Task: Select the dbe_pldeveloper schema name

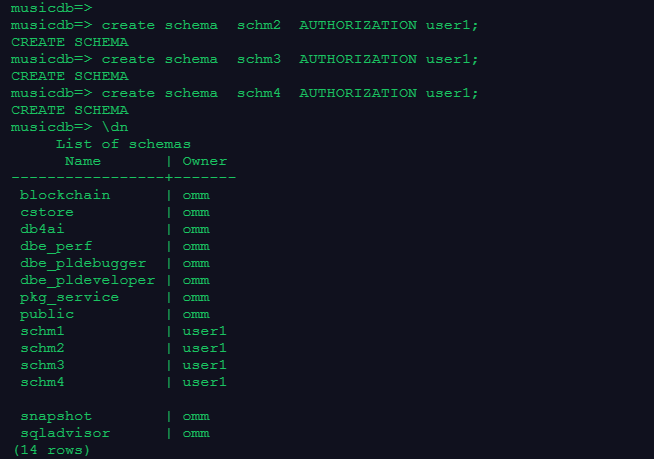Action: tap(88, 280)
